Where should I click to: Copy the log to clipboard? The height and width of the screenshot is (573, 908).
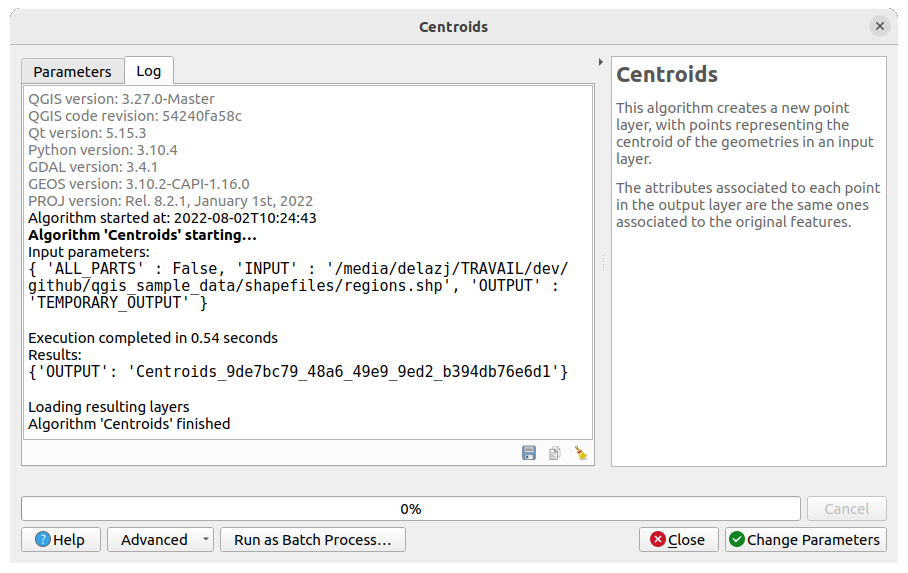tap(554, 453)
